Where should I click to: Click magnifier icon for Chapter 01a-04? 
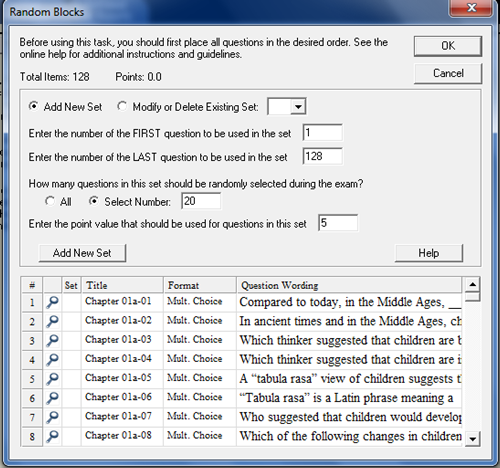point(52,360)
